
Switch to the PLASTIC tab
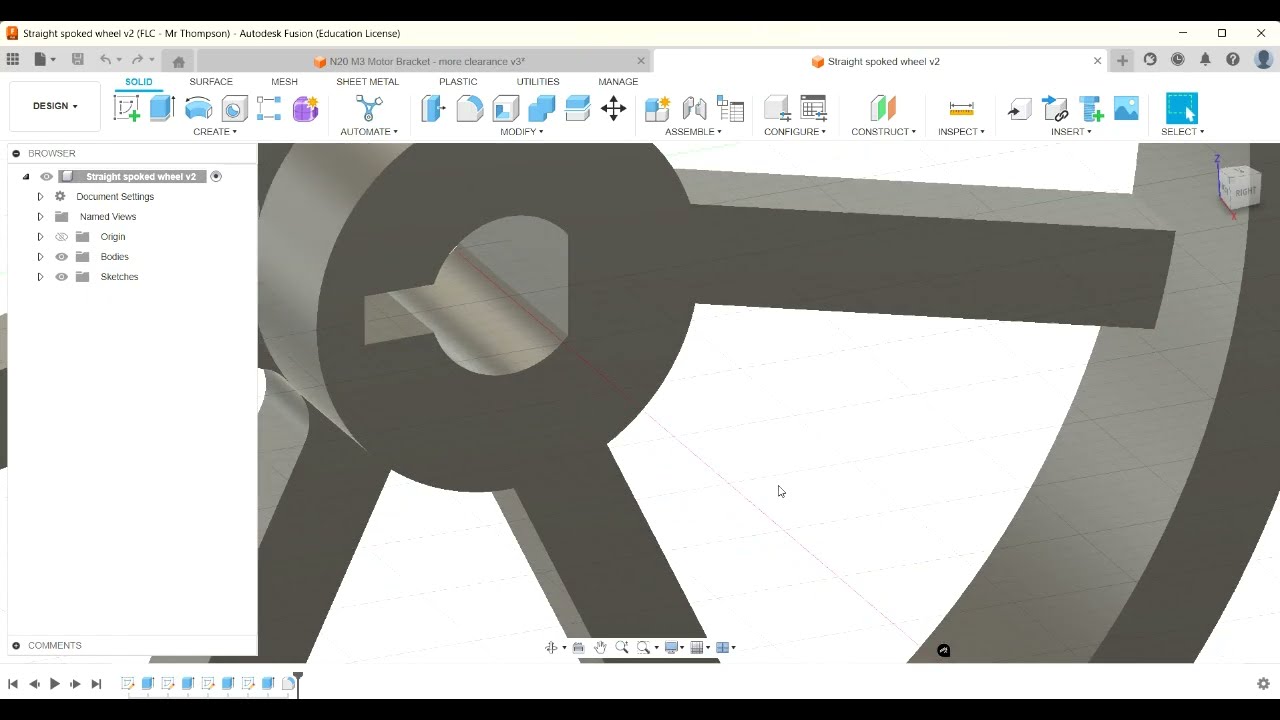[x=458, y=82]
